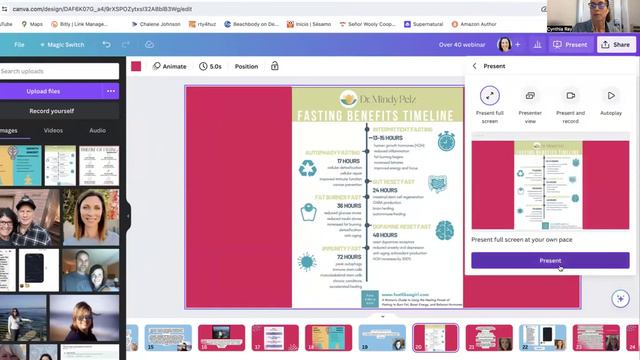Click the Present button in header

coord(570,44)
